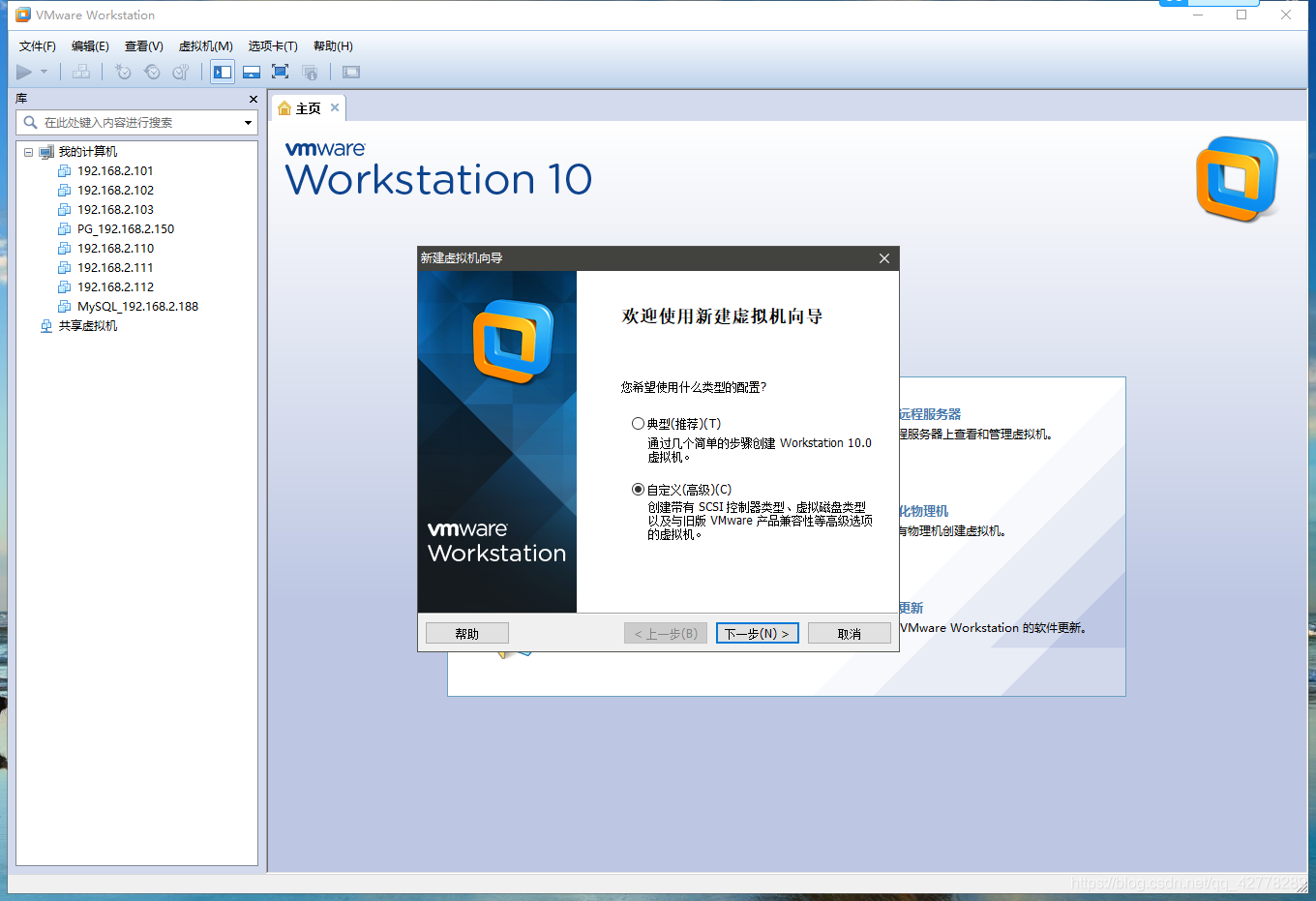Click the console view toolbar icon
This screenshot has width=1316, height=901.
tap(351, 72)
